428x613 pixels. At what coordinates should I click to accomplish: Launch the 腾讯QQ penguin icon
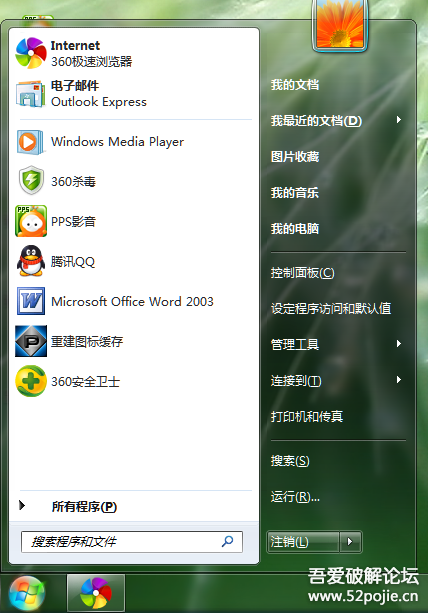coord(31,261)
